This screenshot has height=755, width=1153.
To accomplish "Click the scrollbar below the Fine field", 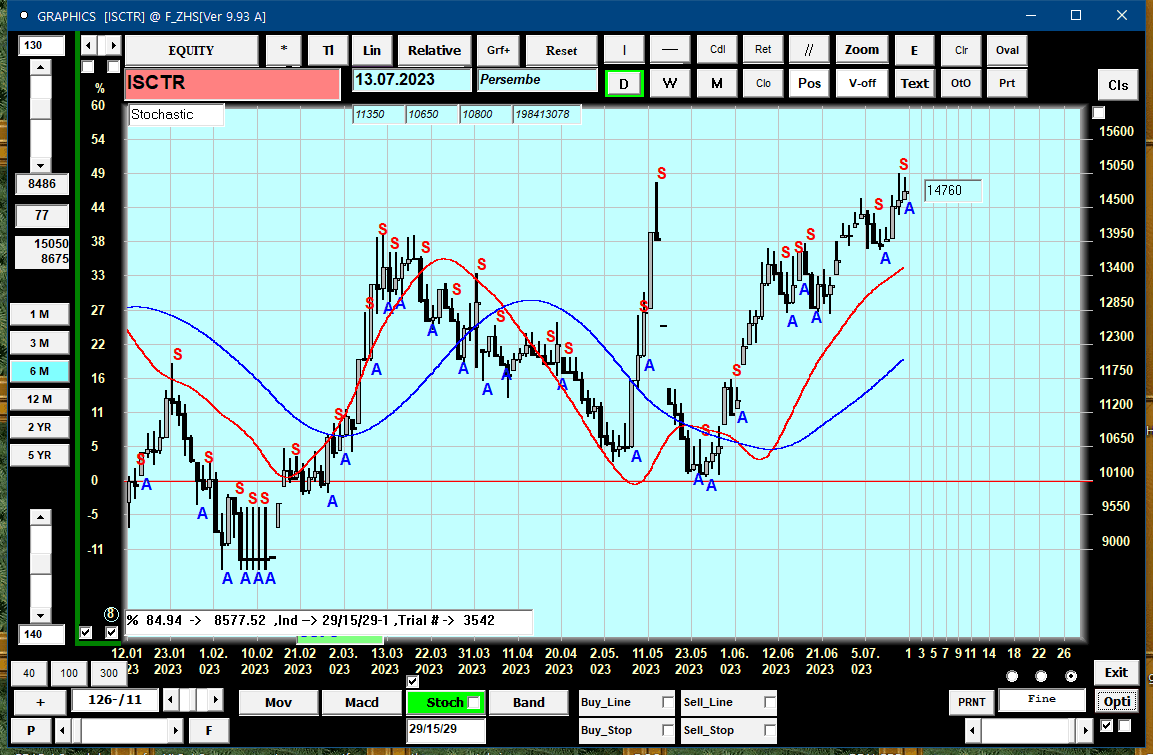I will 1028,730.
